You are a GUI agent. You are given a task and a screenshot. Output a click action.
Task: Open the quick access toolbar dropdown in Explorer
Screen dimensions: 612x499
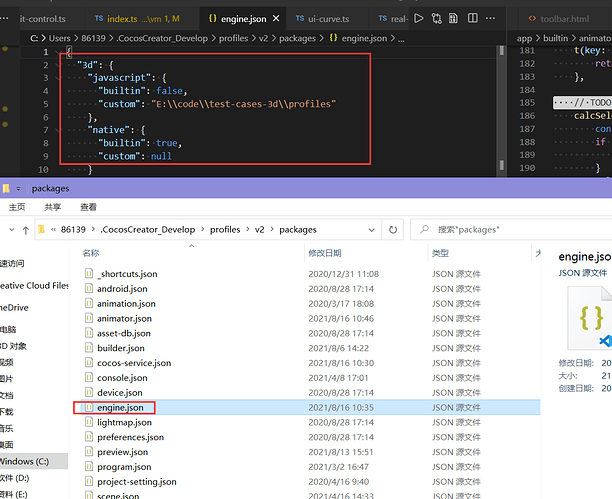(18, 189)
